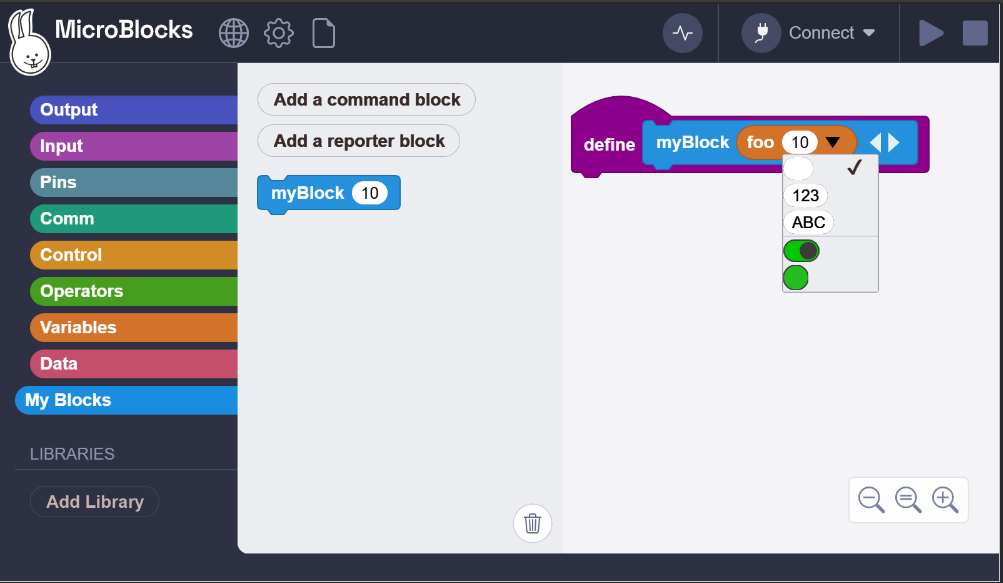
Task: Click the trash can icon
Action: tap(533, 523)
